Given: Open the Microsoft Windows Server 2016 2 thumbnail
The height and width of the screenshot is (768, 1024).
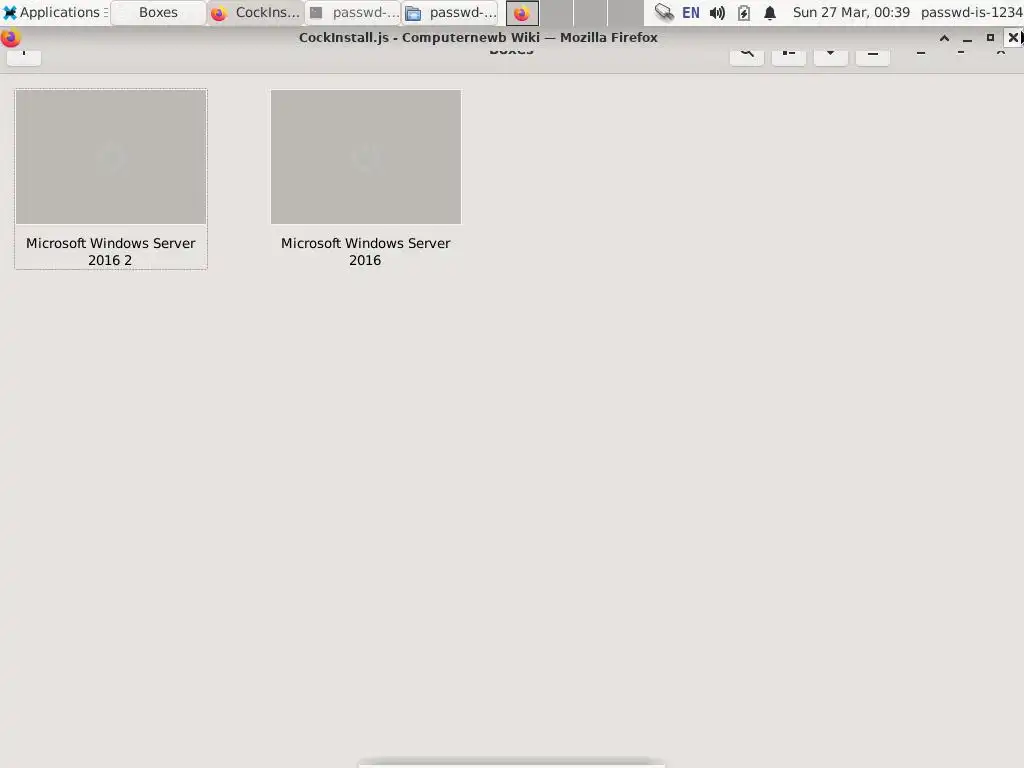Looking at the screenshot, I should point(111,157).
